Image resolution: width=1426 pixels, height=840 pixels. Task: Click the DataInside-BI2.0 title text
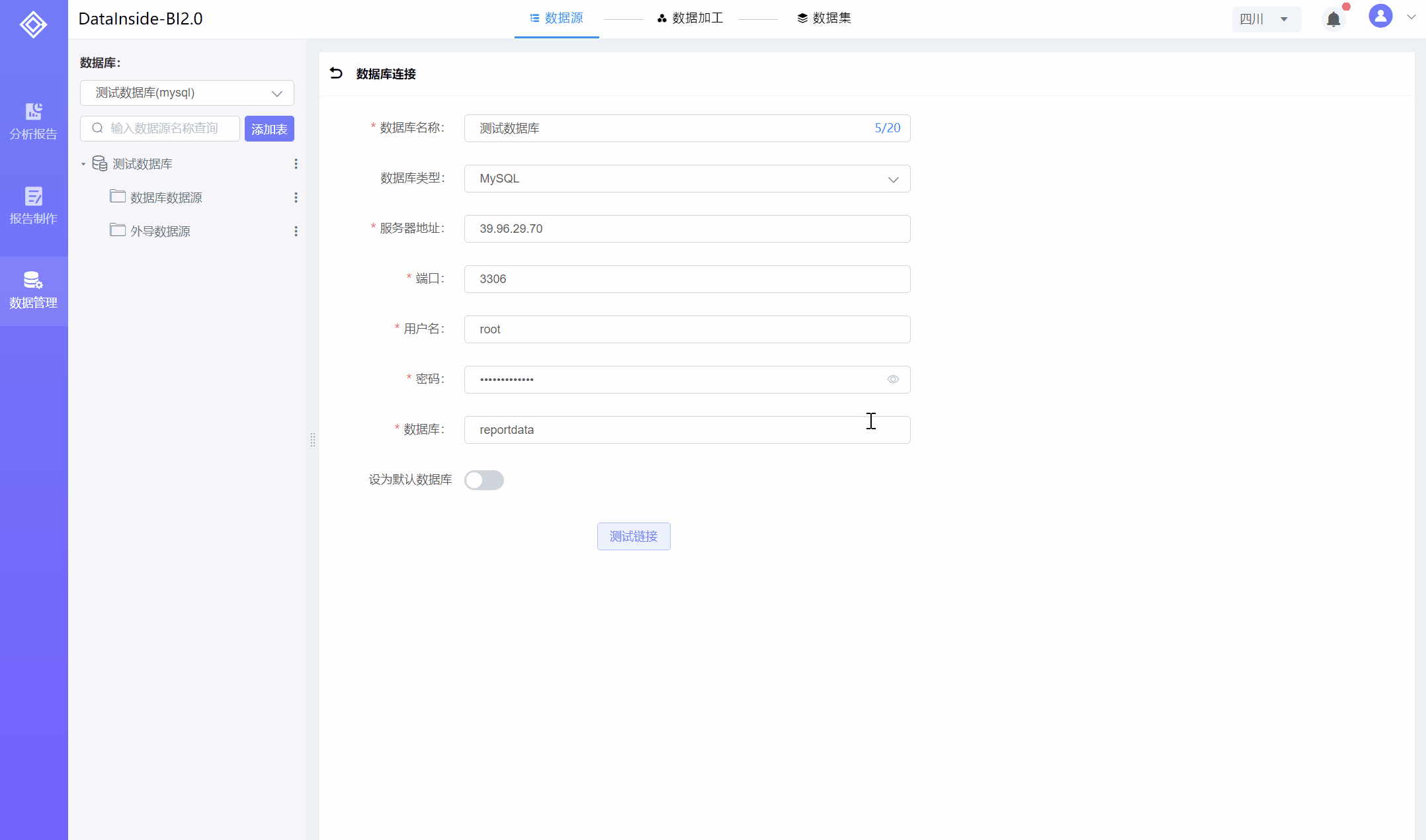point(140,19)
